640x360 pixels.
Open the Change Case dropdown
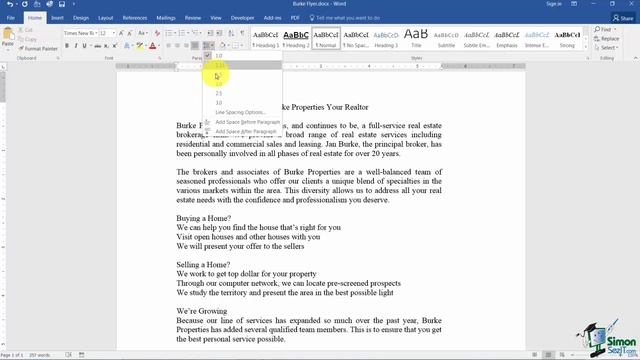point(142,33)
